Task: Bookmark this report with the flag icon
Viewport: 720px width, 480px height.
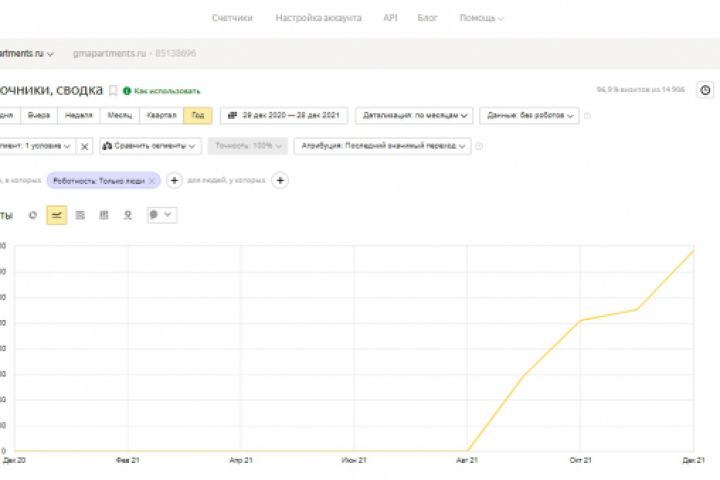Action: click(x=113, y=90)
